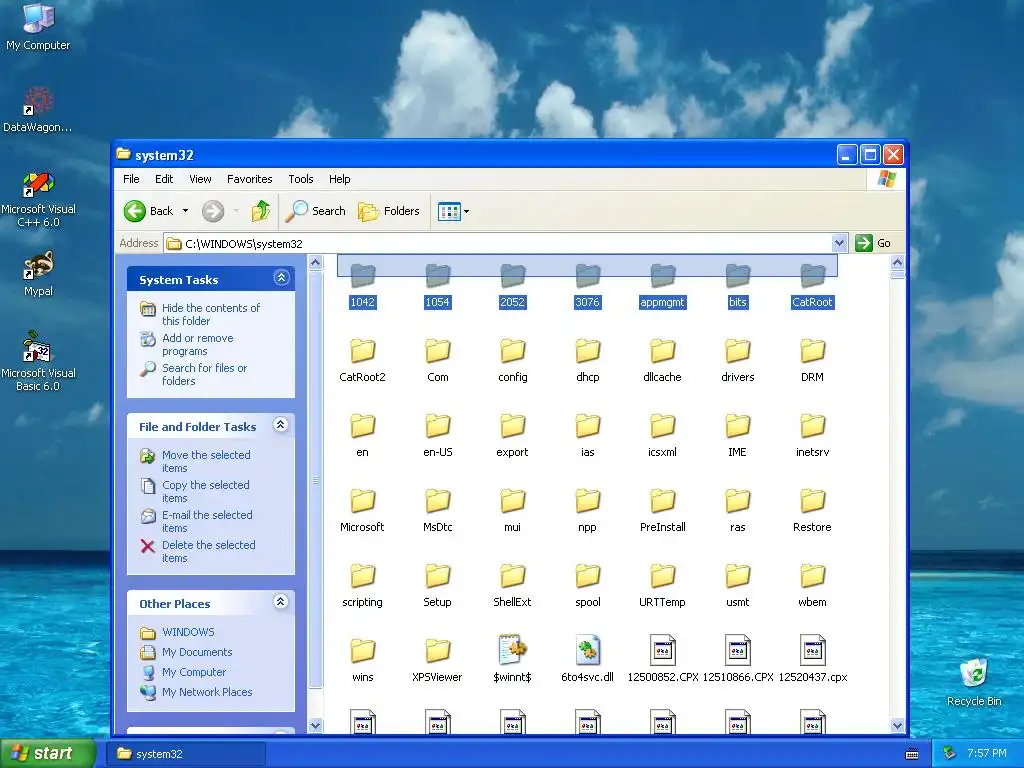
Task: Open the Search pane
Action: click(315, 211)
